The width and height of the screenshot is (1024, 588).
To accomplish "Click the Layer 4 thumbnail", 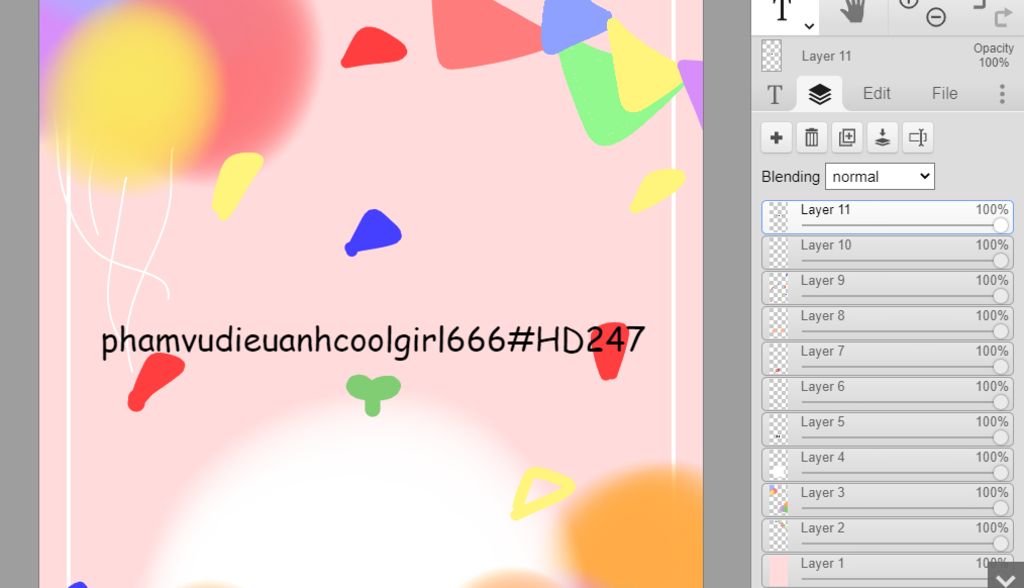I will click(778, 464).
